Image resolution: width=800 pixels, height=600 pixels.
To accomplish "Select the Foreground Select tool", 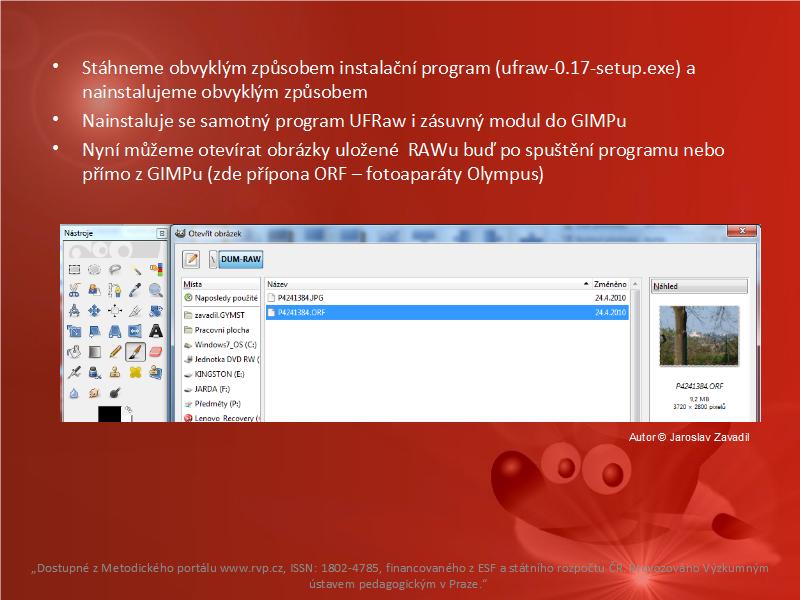I will click(x=94, y=290).
